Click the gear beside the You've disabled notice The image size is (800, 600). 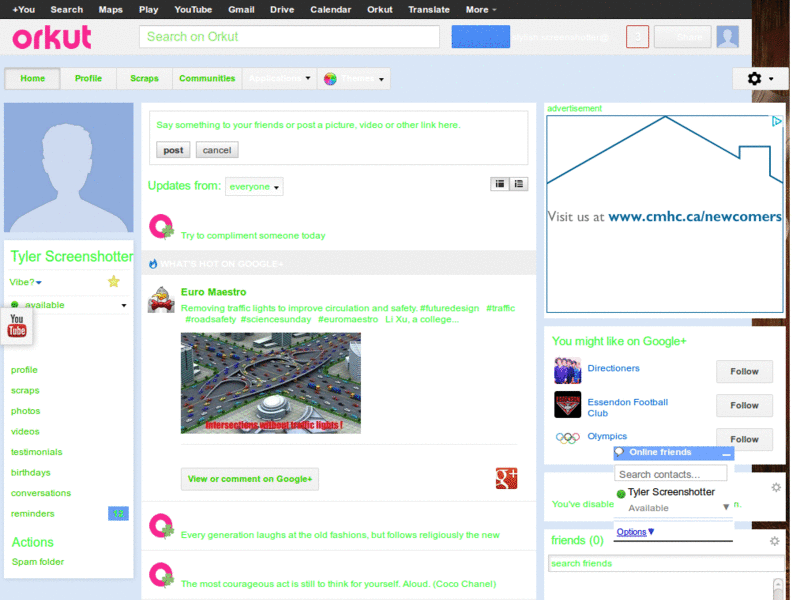(776, 487)
